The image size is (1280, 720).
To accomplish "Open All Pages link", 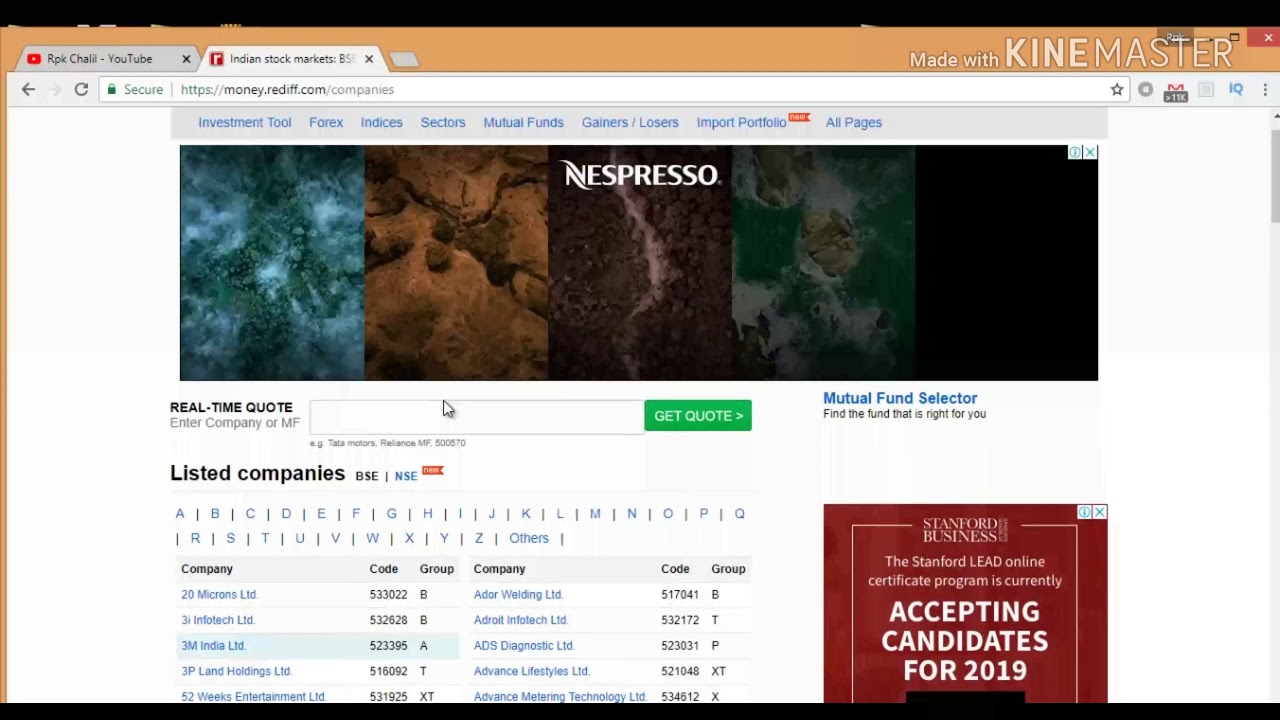I will click(854, 122).
